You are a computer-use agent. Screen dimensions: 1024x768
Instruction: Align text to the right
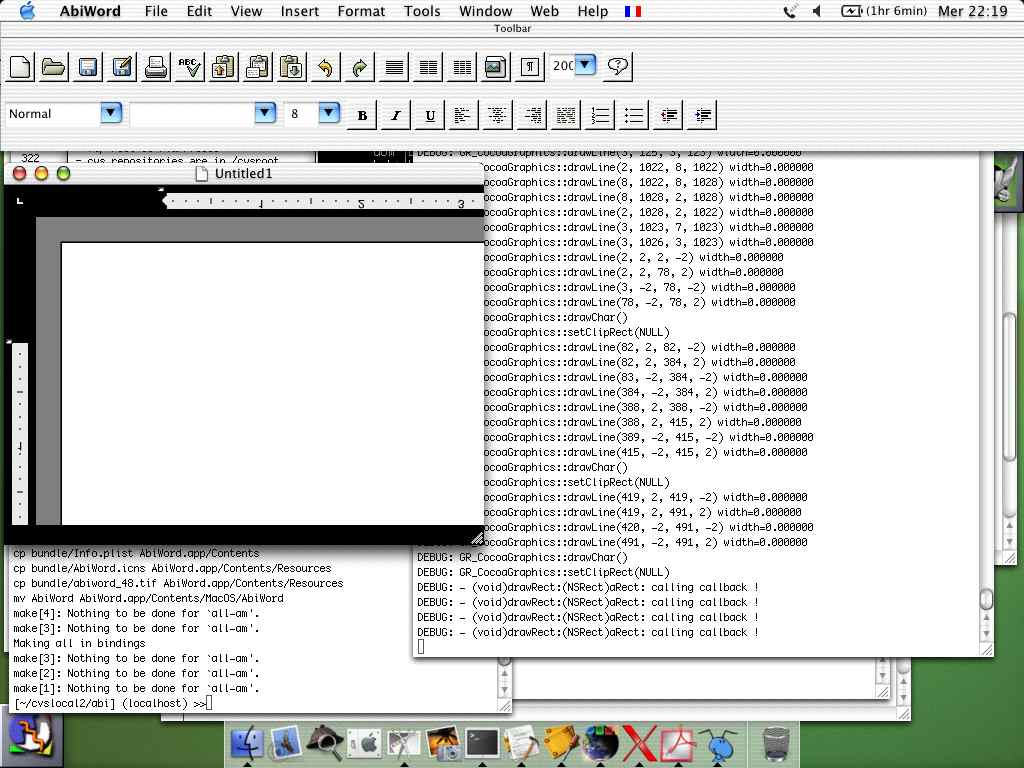click(532, 116)
